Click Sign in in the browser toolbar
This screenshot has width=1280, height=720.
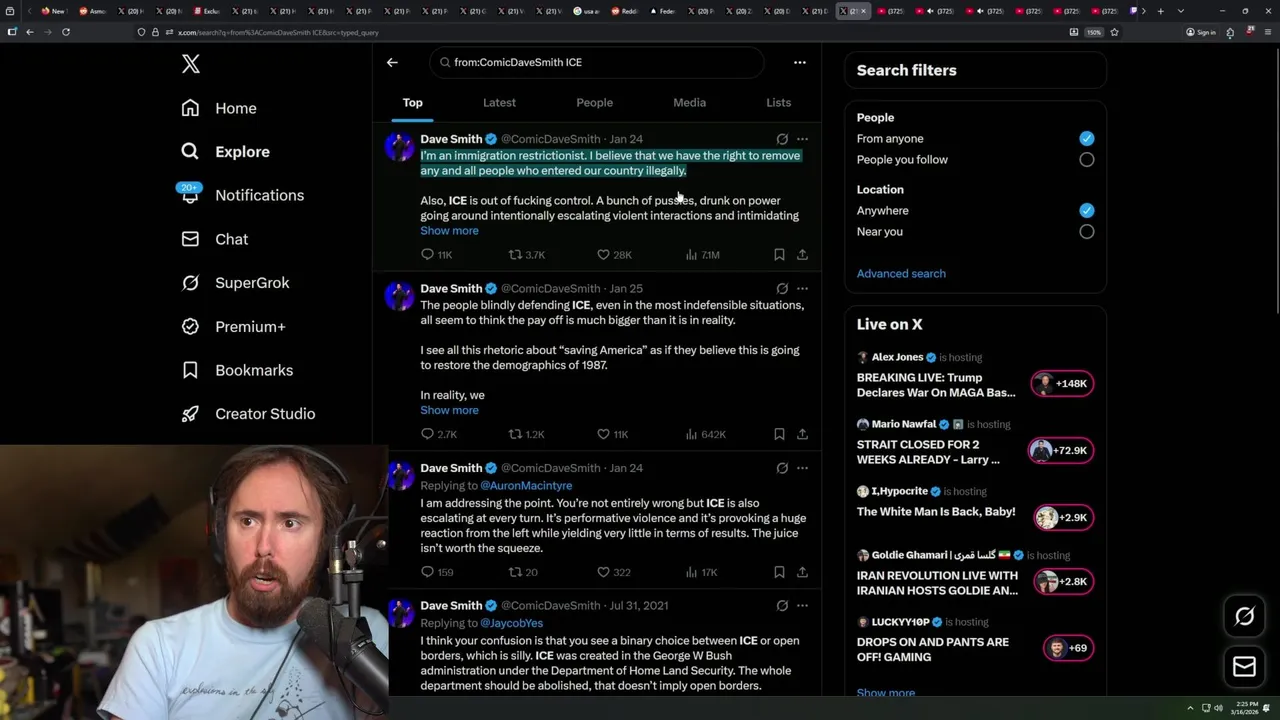click(1201, 32)
